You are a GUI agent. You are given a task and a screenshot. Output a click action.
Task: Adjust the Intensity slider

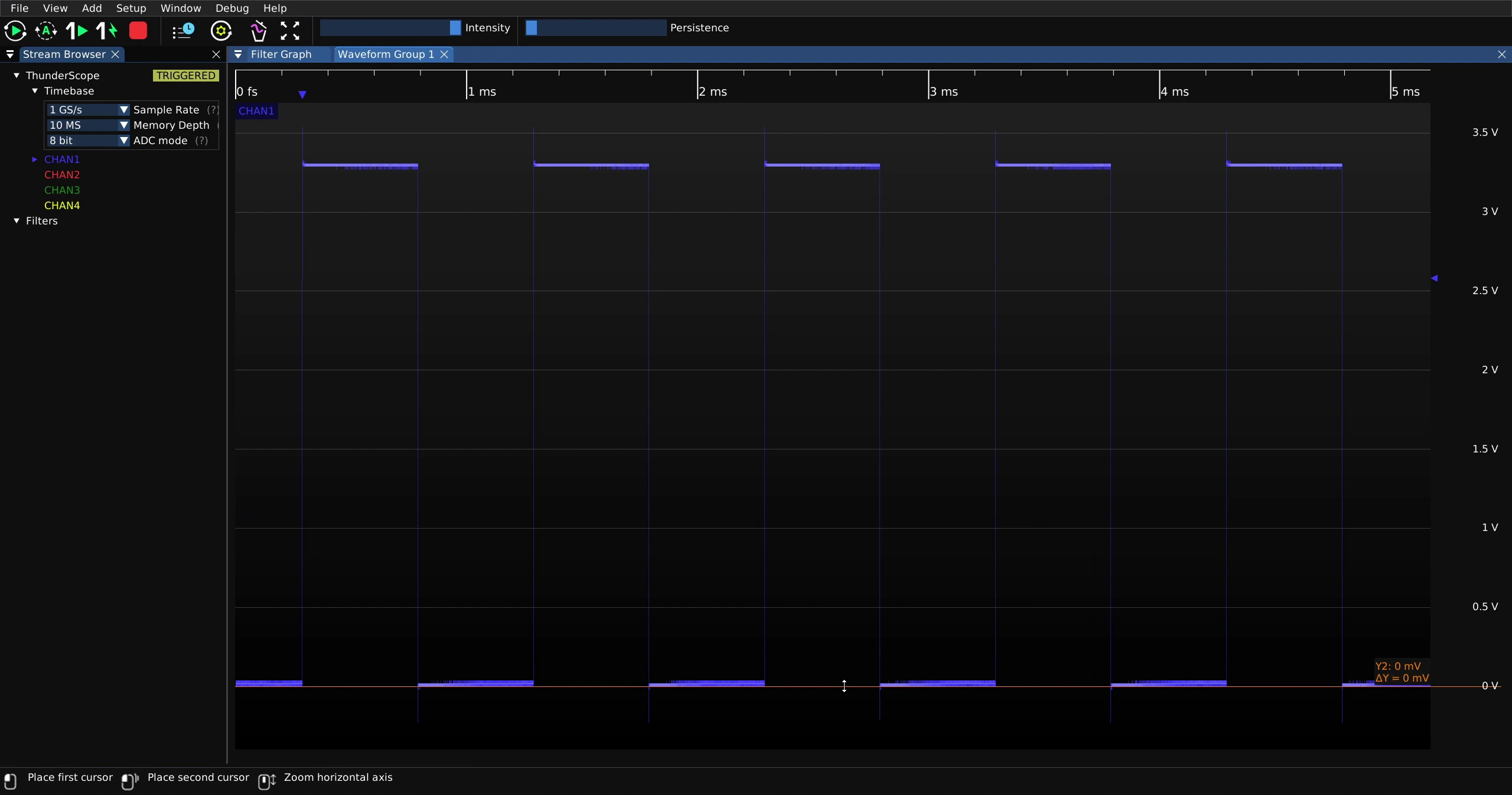(390, 28)
